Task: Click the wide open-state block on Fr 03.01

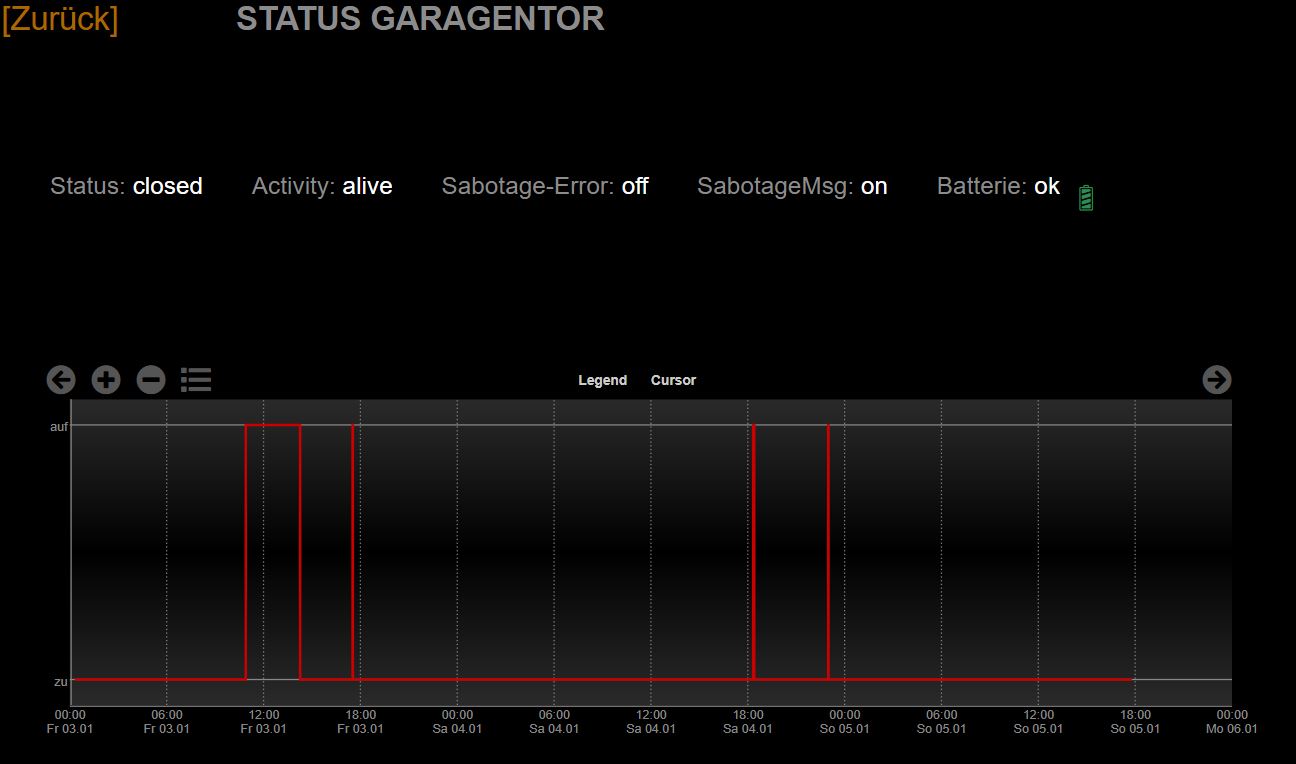Action: (x=273, y=552)
